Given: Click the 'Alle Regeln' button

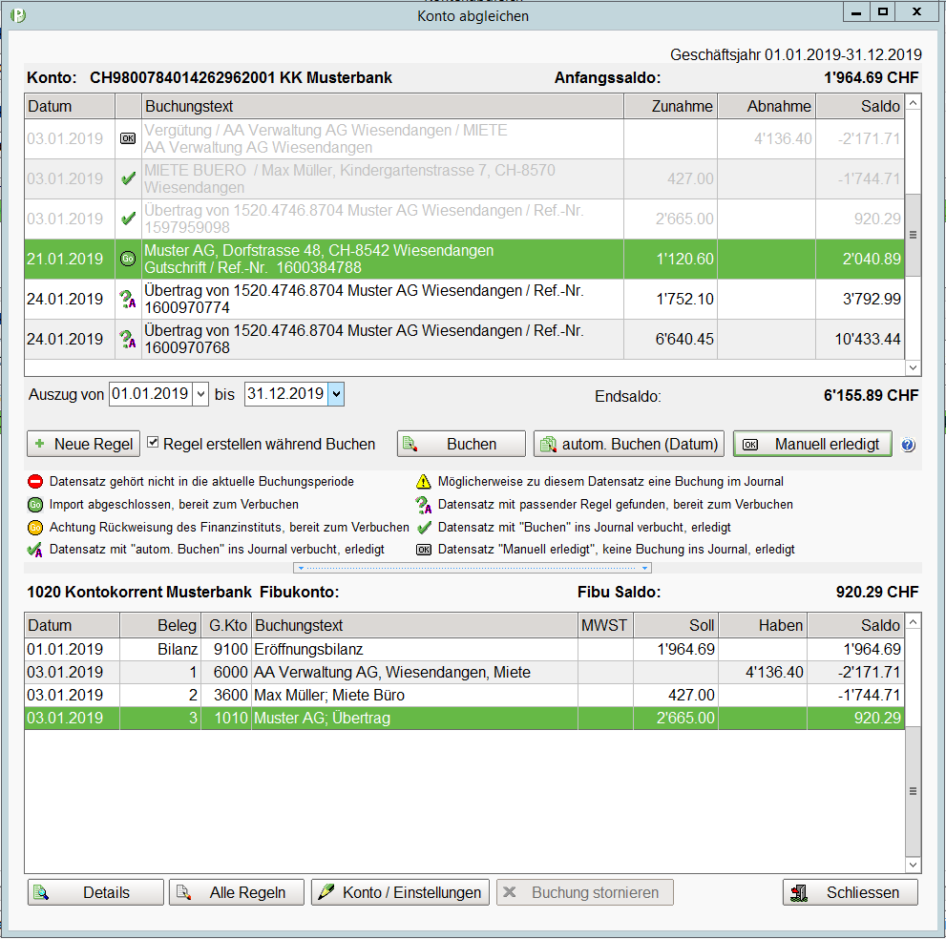Looking at the screenshot, I should coord(236,892).
